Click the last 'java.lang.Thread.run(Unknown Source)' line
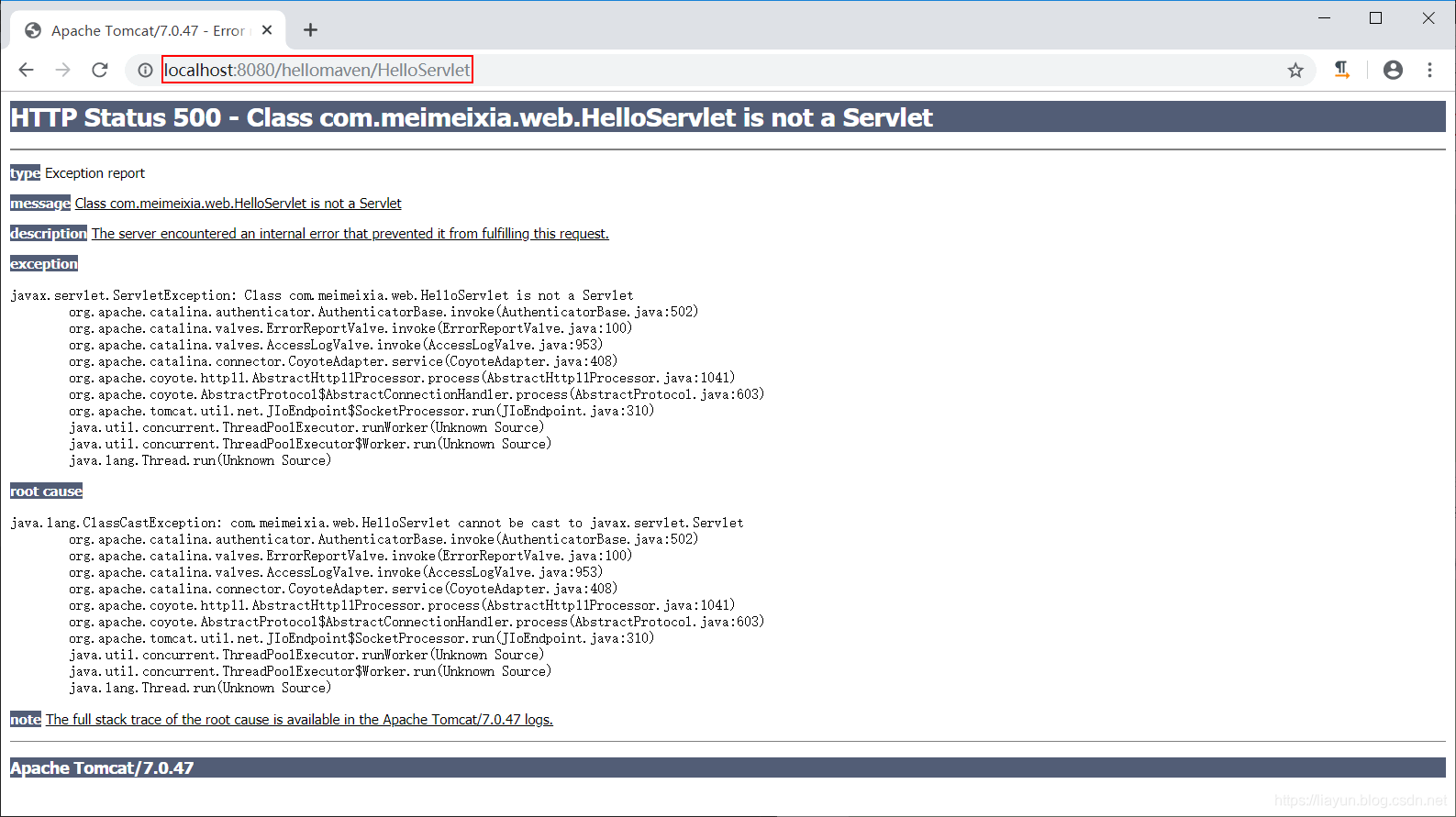 [200, 688]
